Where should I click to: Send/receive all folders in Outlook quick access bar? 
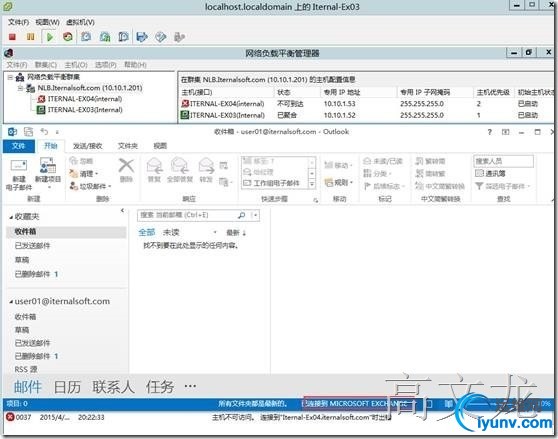[x=28, y=132]
